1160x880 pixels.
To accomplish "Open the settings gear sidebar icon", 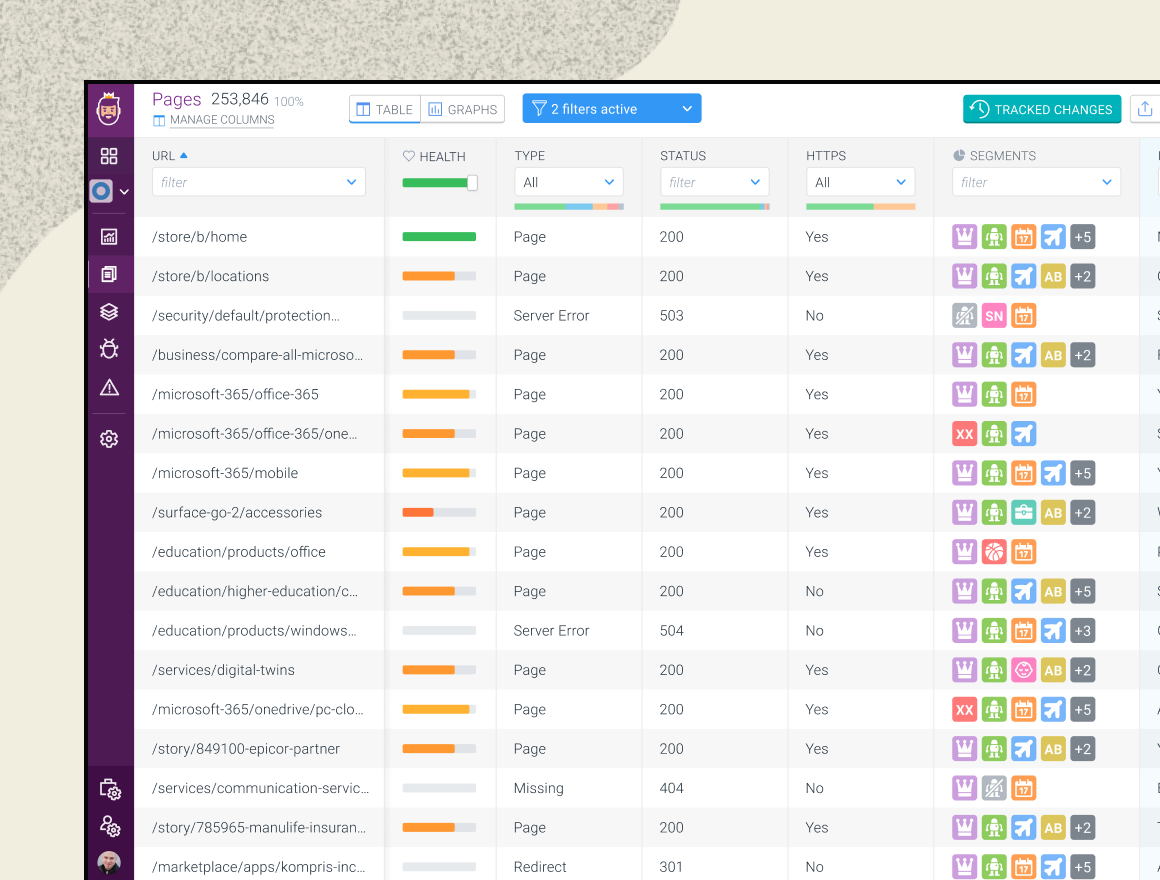I will point(109,439).
